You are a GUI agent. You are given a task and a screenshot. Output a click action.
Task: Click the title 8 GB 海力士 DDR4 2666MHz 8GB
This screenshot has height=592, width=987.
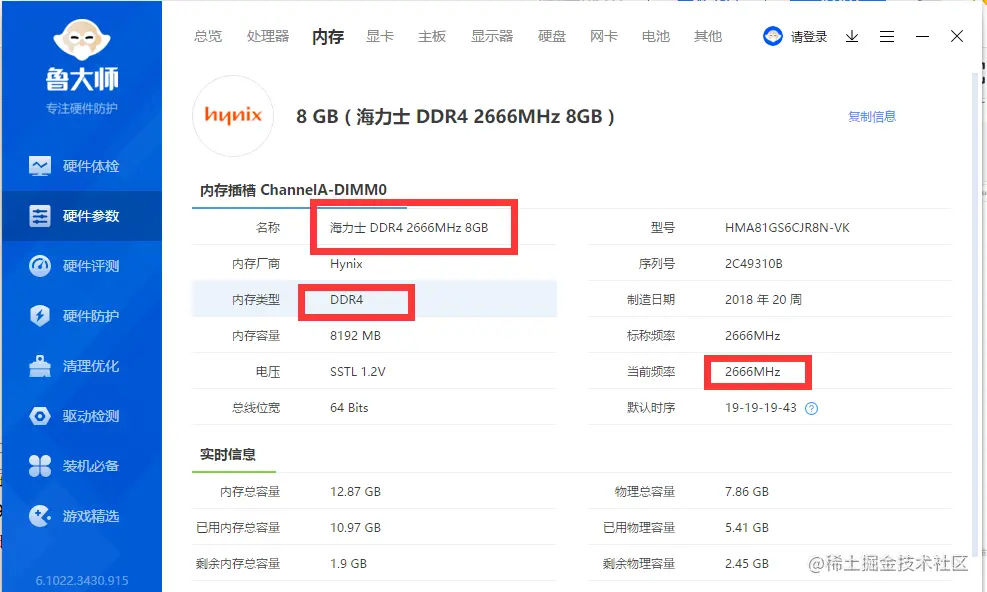pyautogui.click(x=455, y=117)
